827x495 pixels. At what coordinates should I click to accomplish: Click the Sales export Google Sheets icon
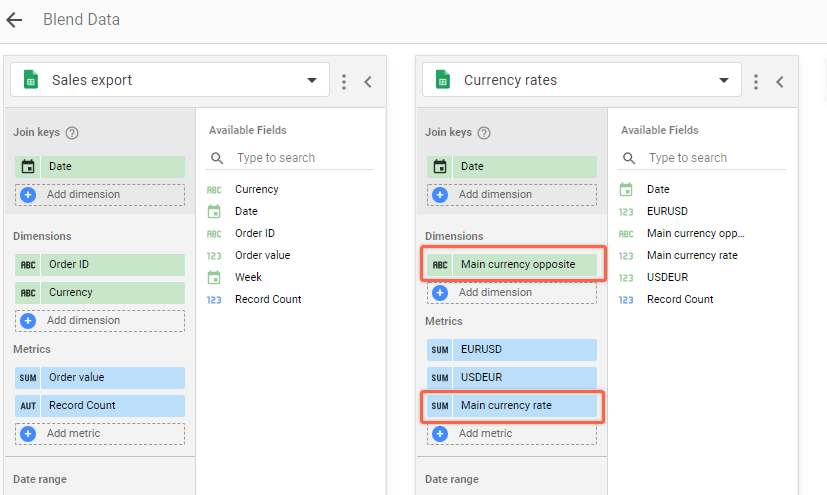click(x=31, y=80)
